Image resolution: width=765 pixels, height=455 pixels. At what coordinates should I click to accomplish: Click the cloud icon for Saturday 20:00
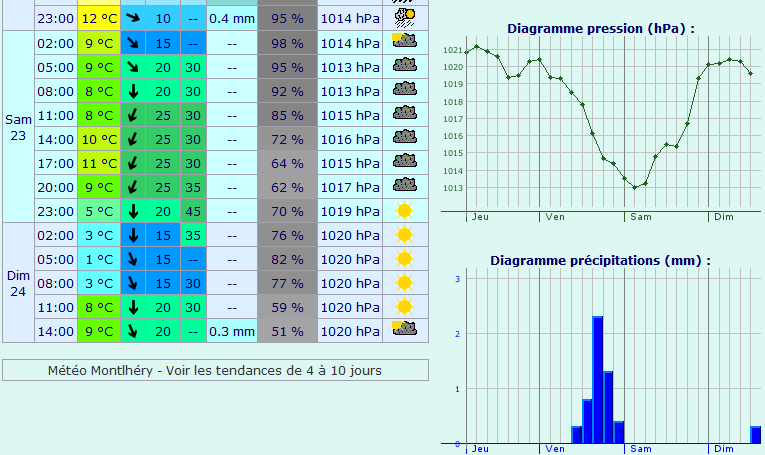coord(404,186)
